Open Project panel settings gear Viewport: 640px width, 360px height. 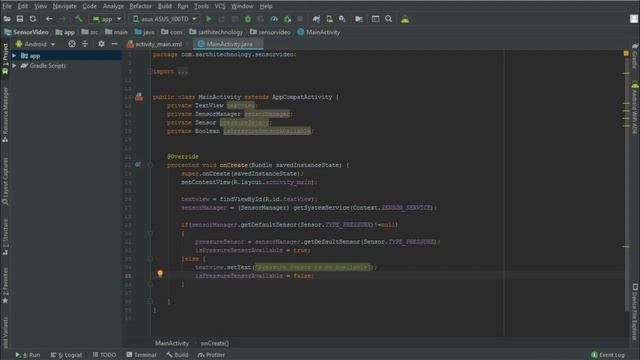click(101, 44)
